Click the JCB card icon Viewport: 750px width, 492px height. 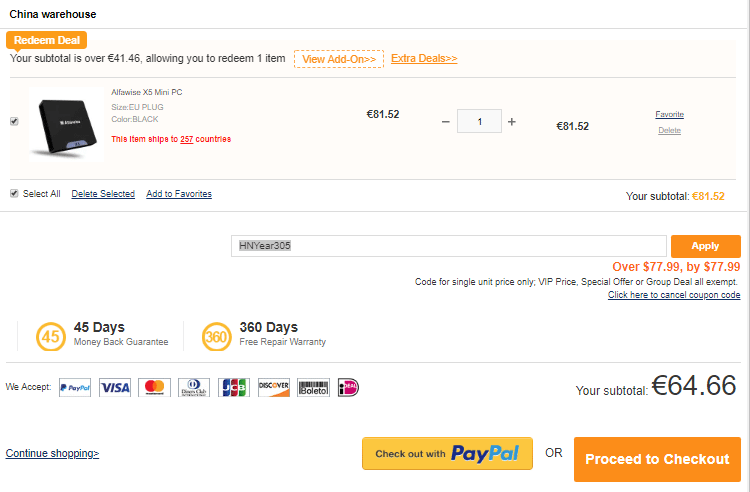[234, 387]
